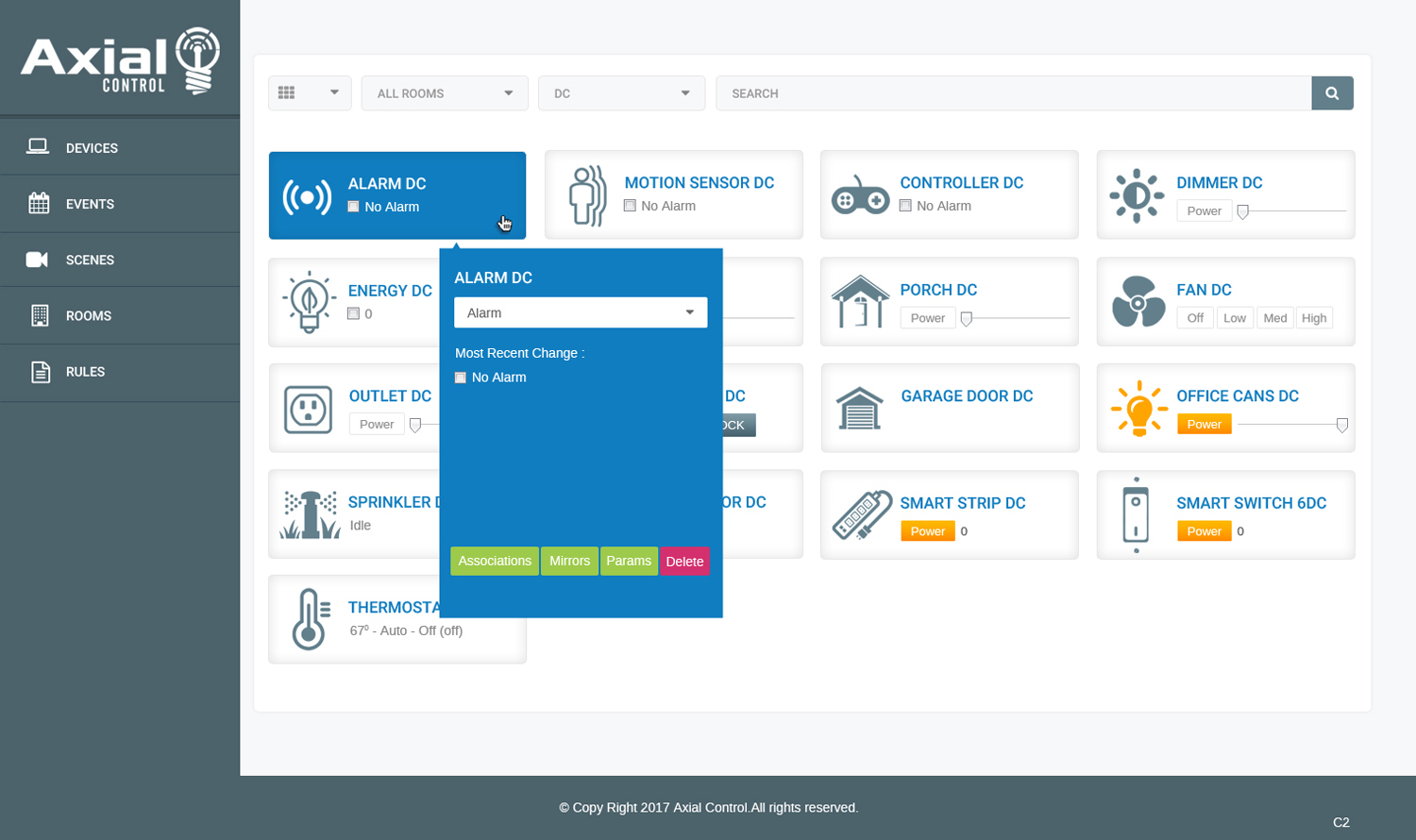This screenshot has width=1416, height=840.
Task: Toggle the Motion Sensor DC No Alarm checkbox
Action: click(630, 206)
